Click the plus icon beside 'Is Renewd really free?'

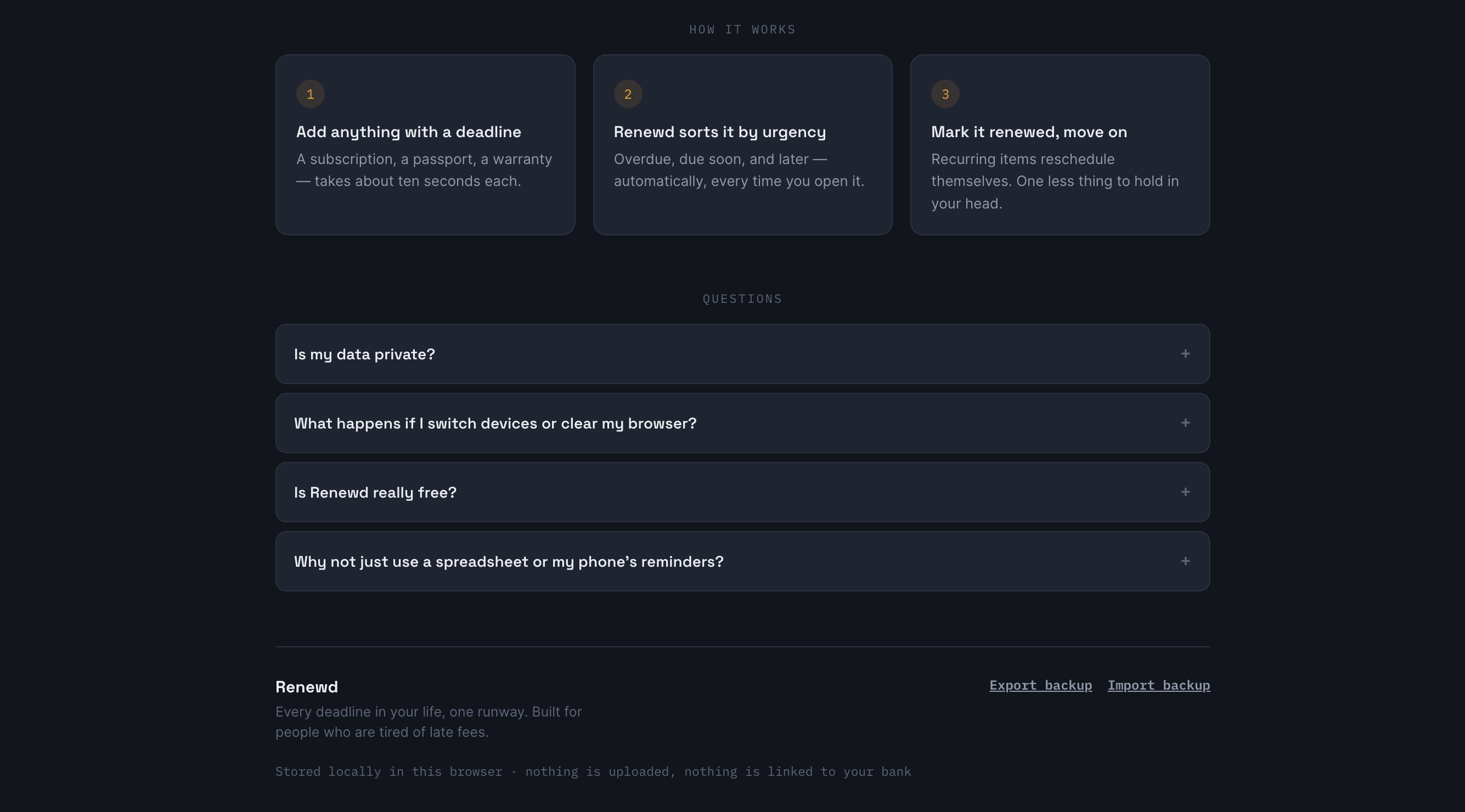tap(1185, 492)
